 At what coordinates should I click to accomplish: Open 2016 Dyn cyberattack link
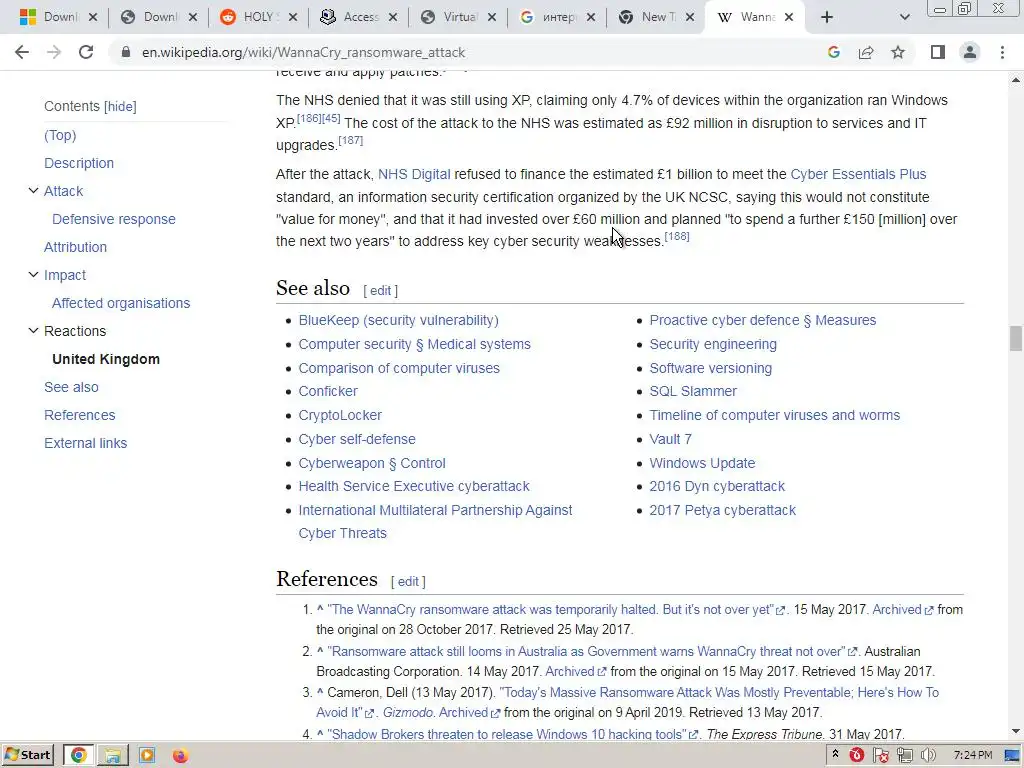[x=717, y=487]
